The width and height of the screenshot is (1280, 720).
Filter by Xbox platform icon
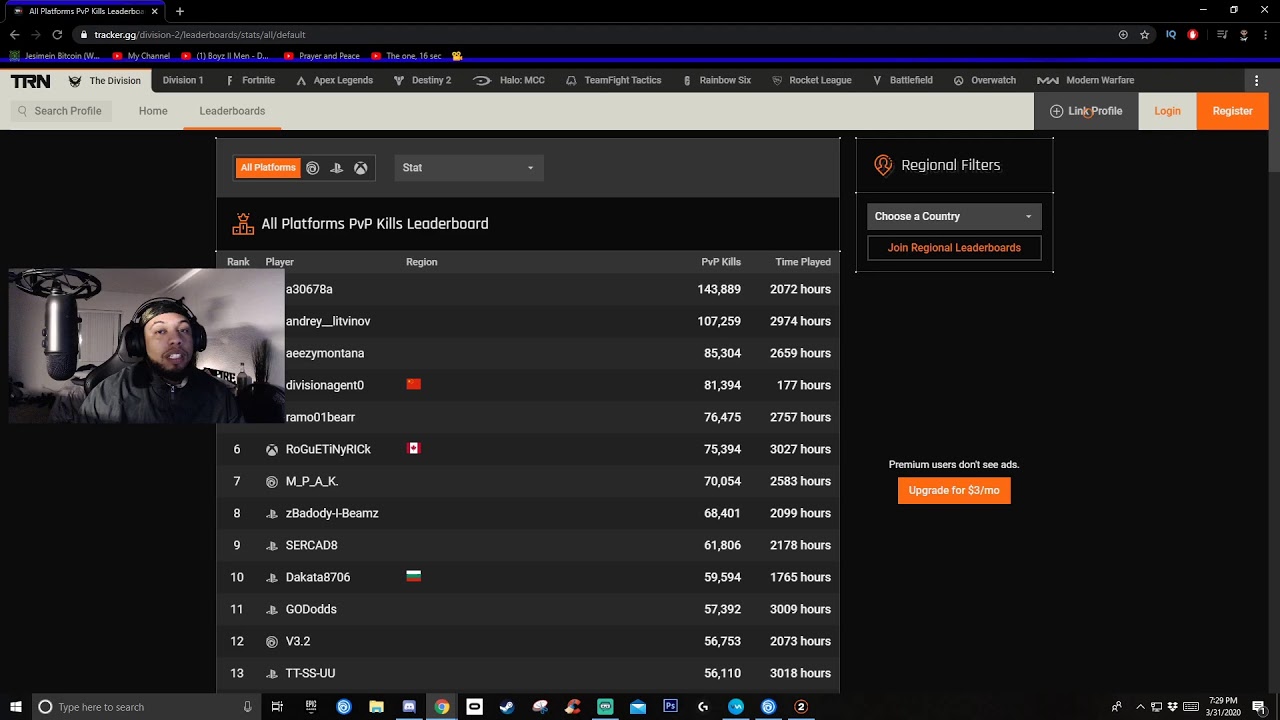tap(361, 168)
